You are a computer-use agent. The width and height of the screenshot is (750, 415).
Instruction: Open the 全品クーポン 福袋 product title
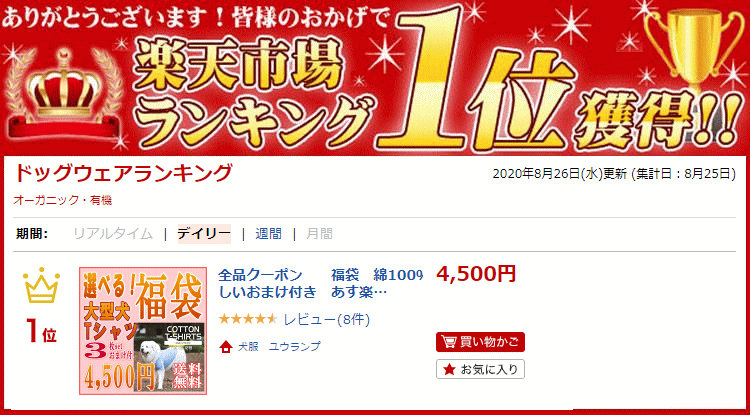point(321,283)
